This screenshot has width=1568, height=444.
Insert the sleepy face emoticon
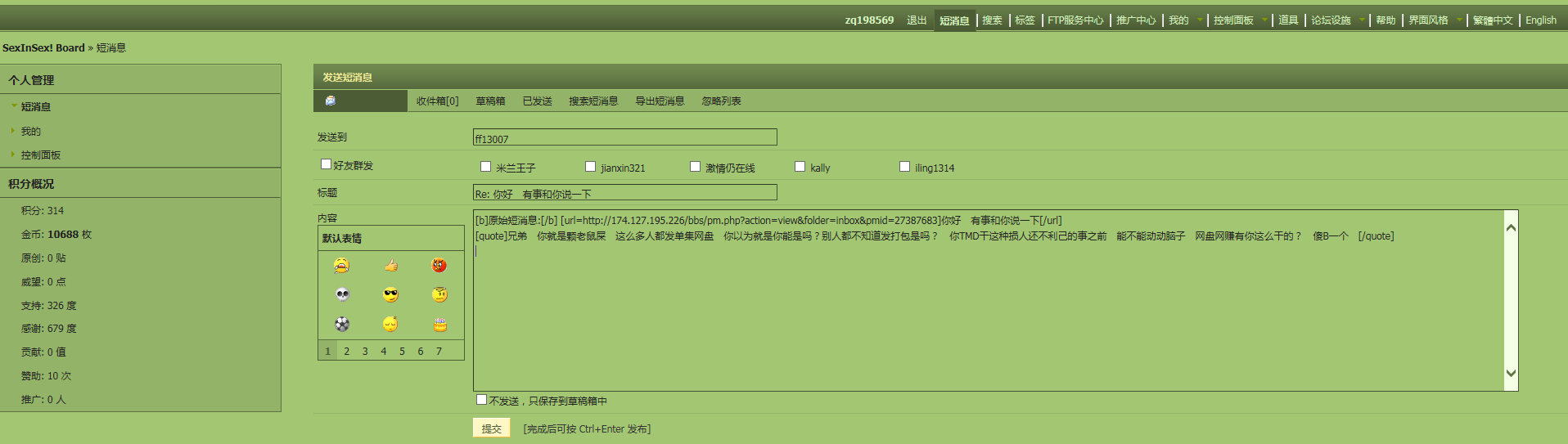(x=390, y=324)
